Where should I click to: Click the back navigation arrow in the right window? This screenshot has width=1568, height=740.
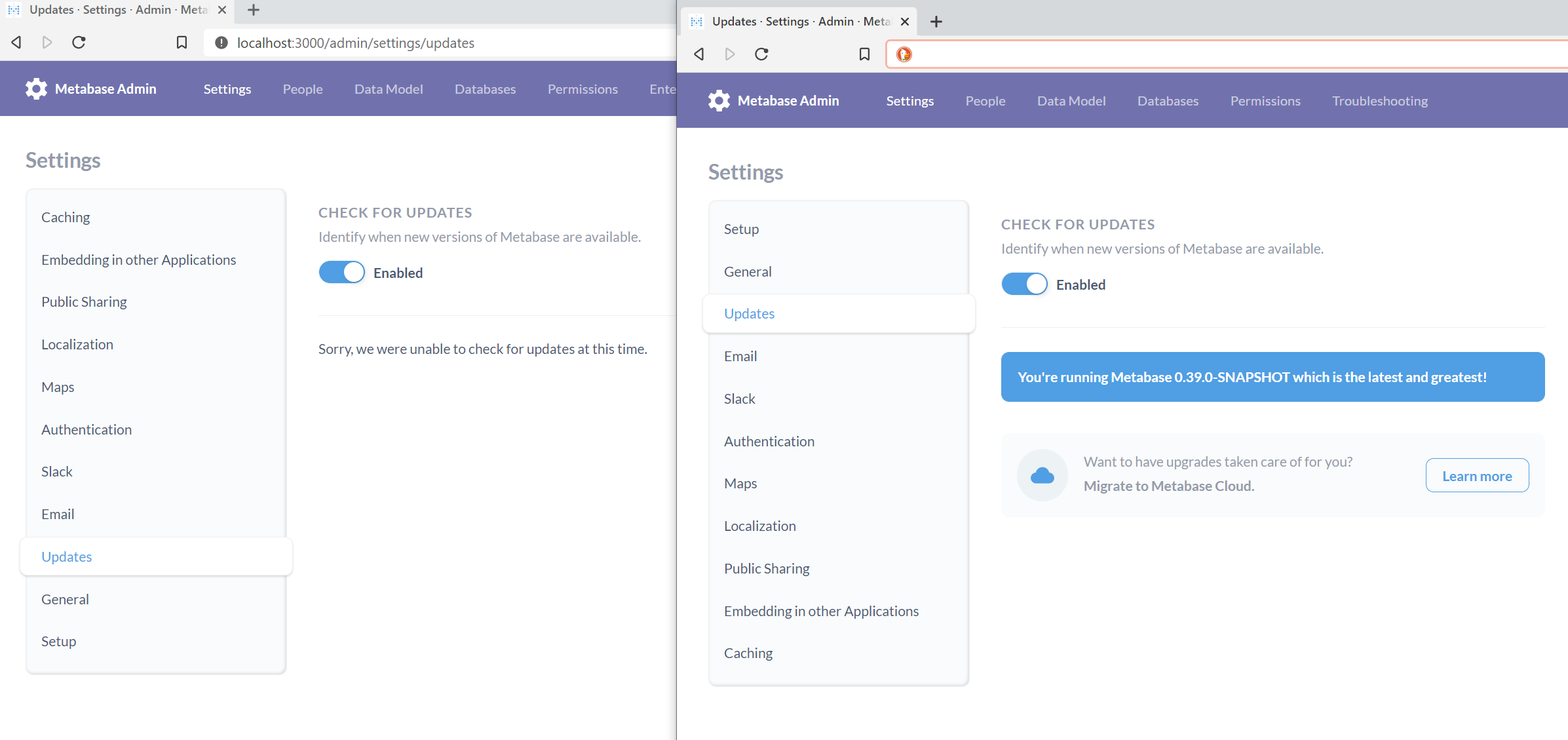pos(698,54)
